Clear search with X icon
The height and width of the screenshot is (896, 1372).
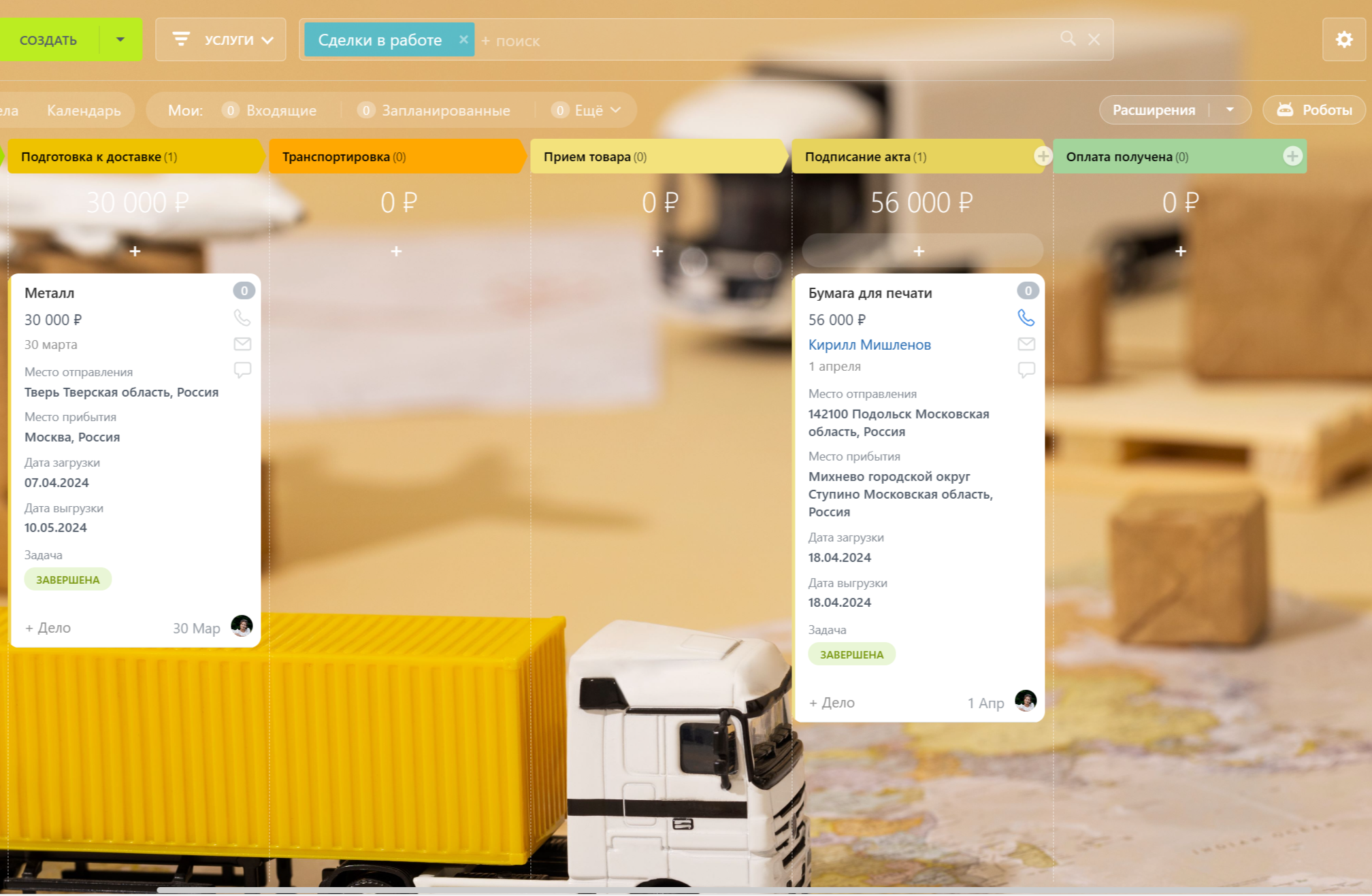pyautogui.click(x=1094, y=39)
